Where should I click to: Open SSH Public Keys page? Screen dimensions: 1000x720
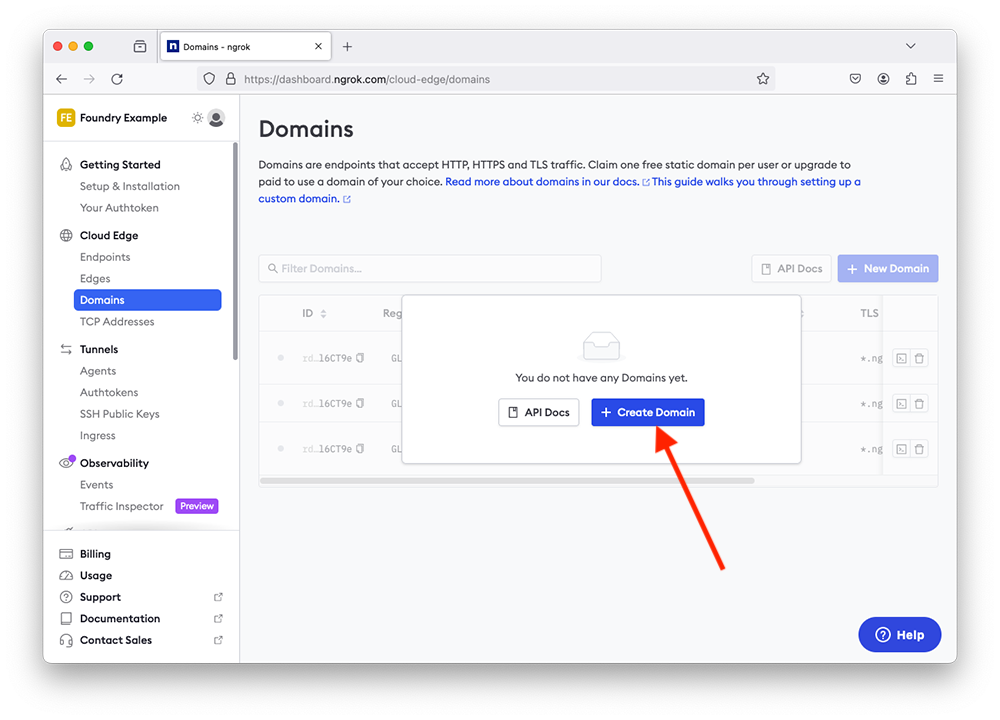[119, 414]
